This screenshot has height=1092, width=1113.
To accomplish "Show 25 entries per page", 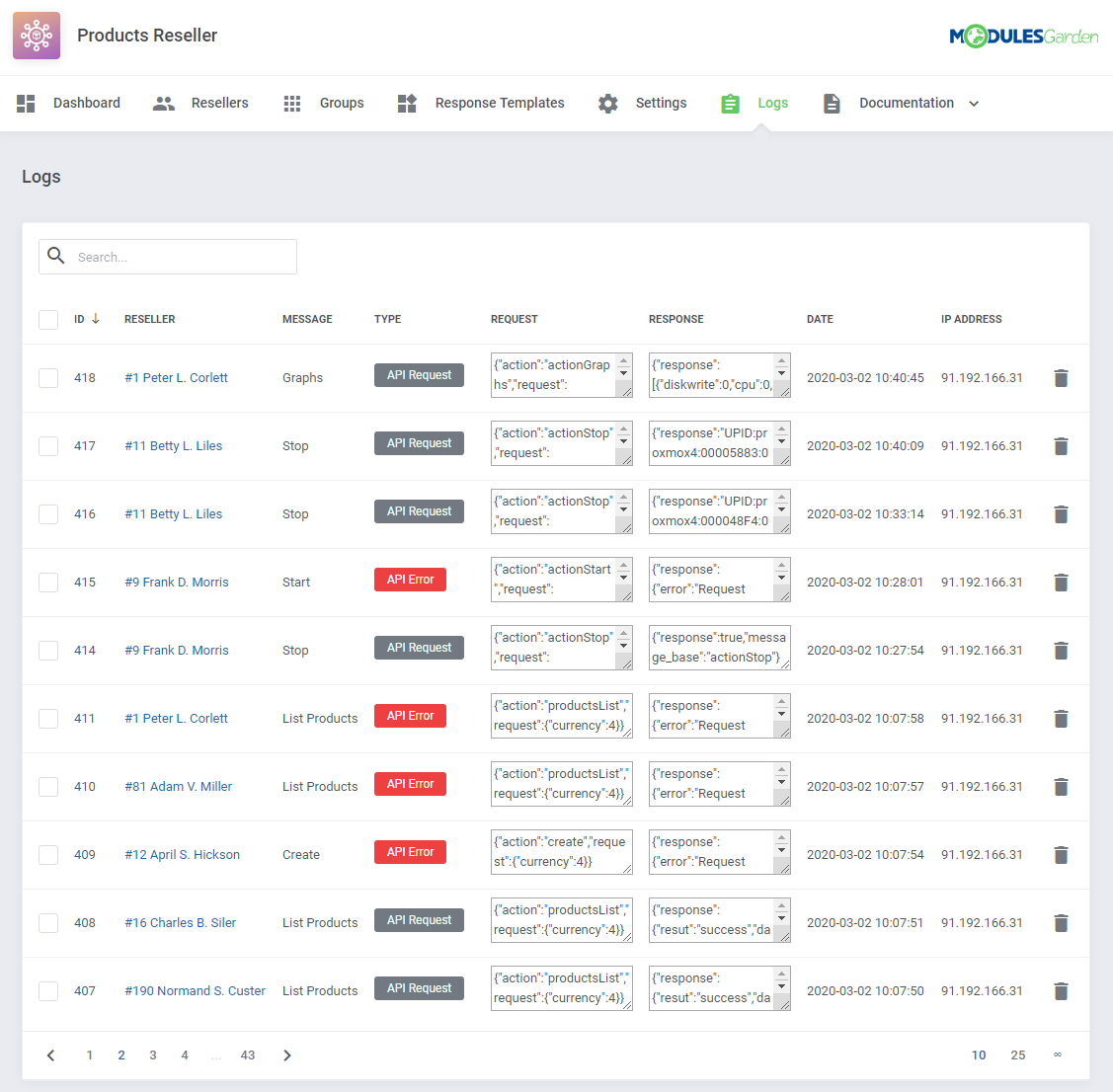I will point(1018,1055).
